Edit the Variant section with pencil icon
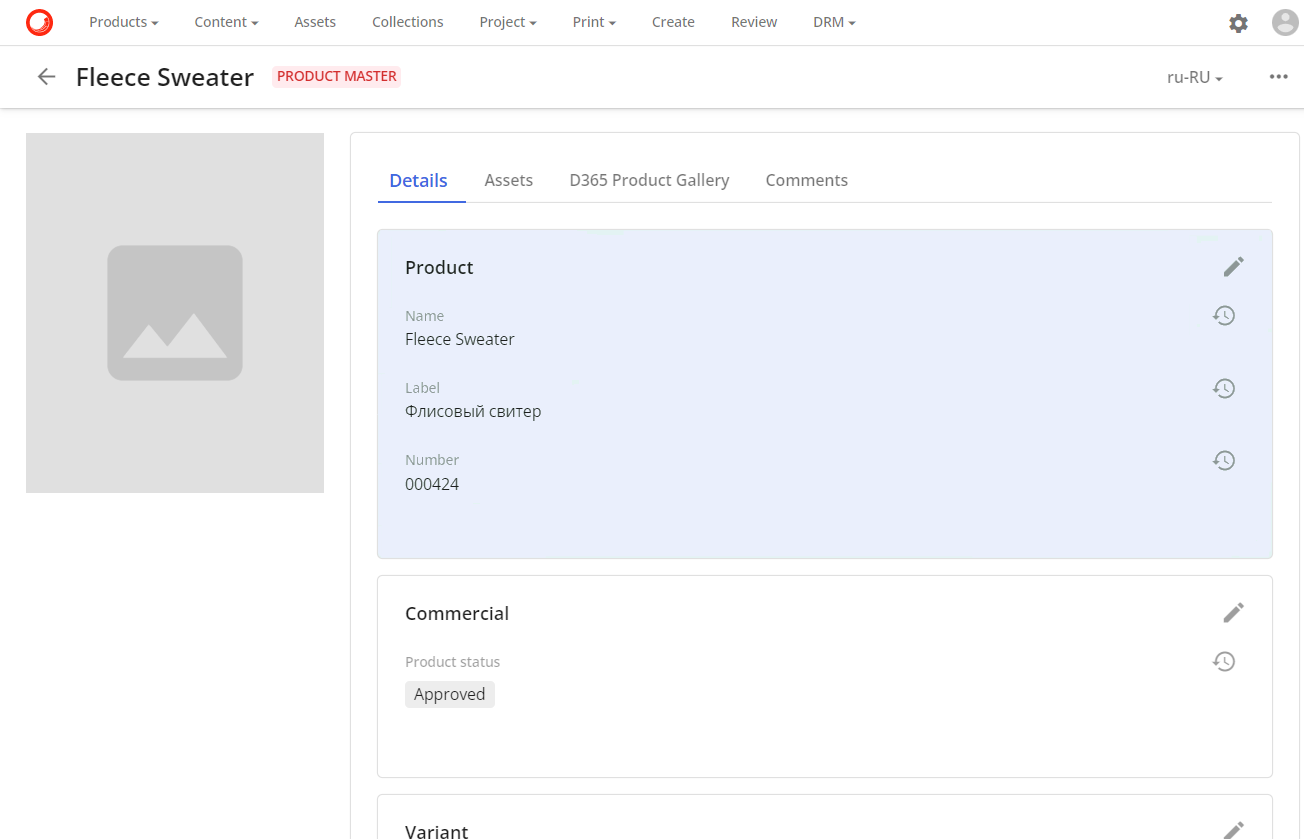 1233,830
